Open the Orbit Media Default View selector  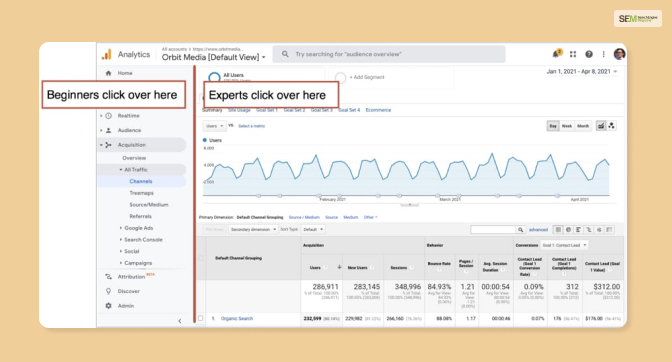pyautogui.click(x=213, y=57)
